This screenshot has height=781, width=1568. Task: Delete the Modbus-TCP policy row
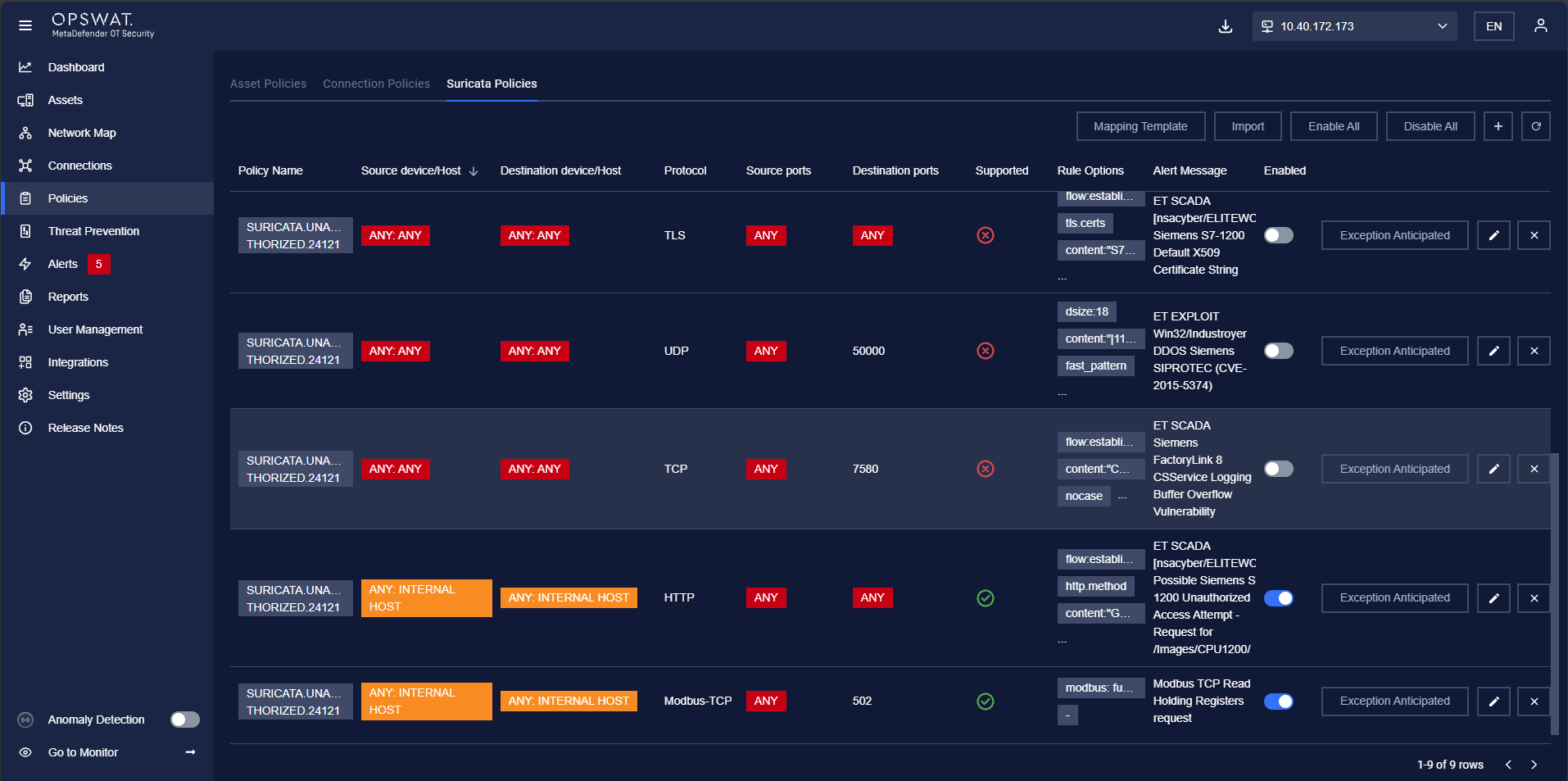(x=1534, y=702)
